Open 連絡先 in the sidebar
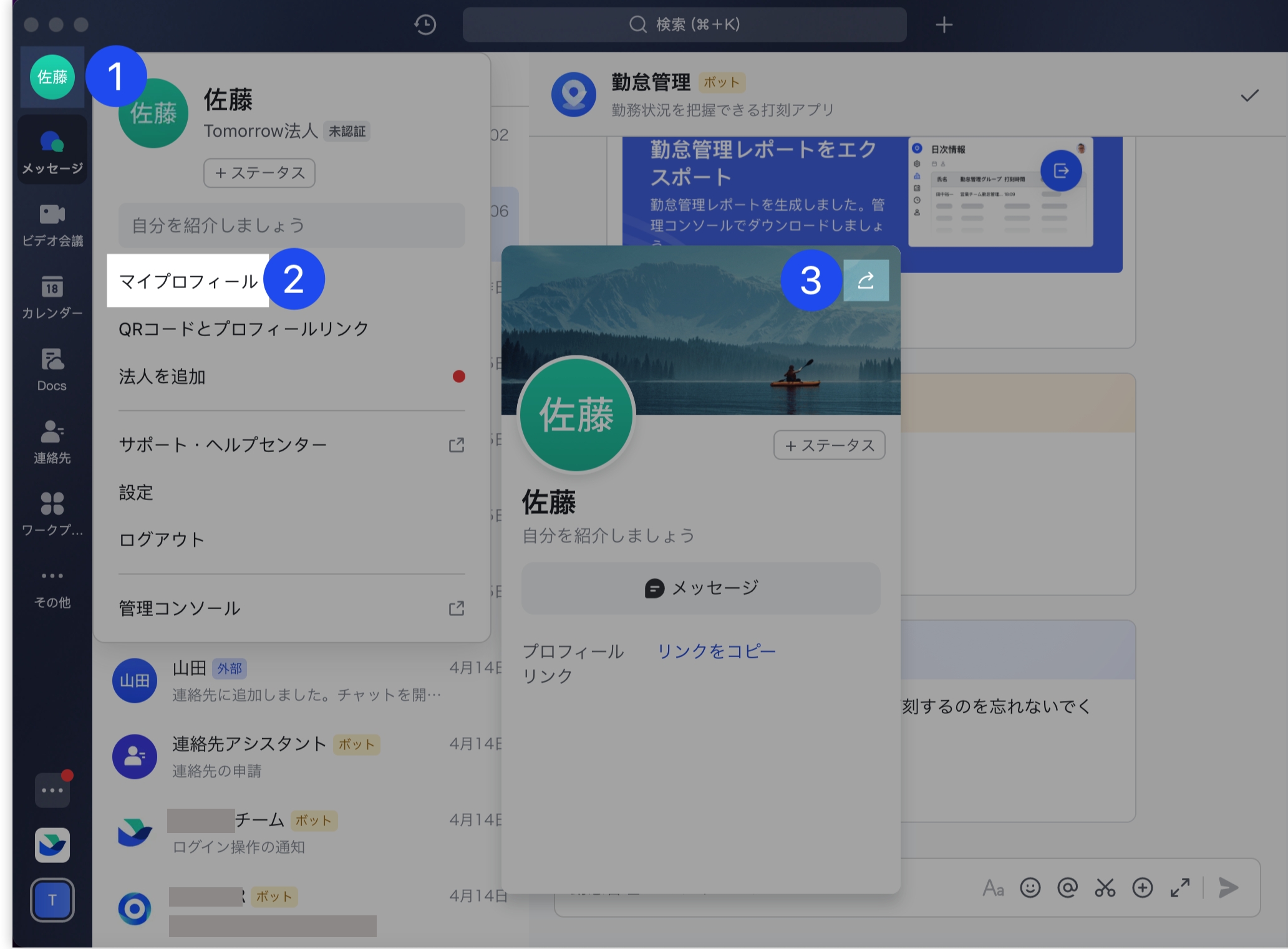The height and width of the screenshot is (949, 1288). [x=52, y=442]
